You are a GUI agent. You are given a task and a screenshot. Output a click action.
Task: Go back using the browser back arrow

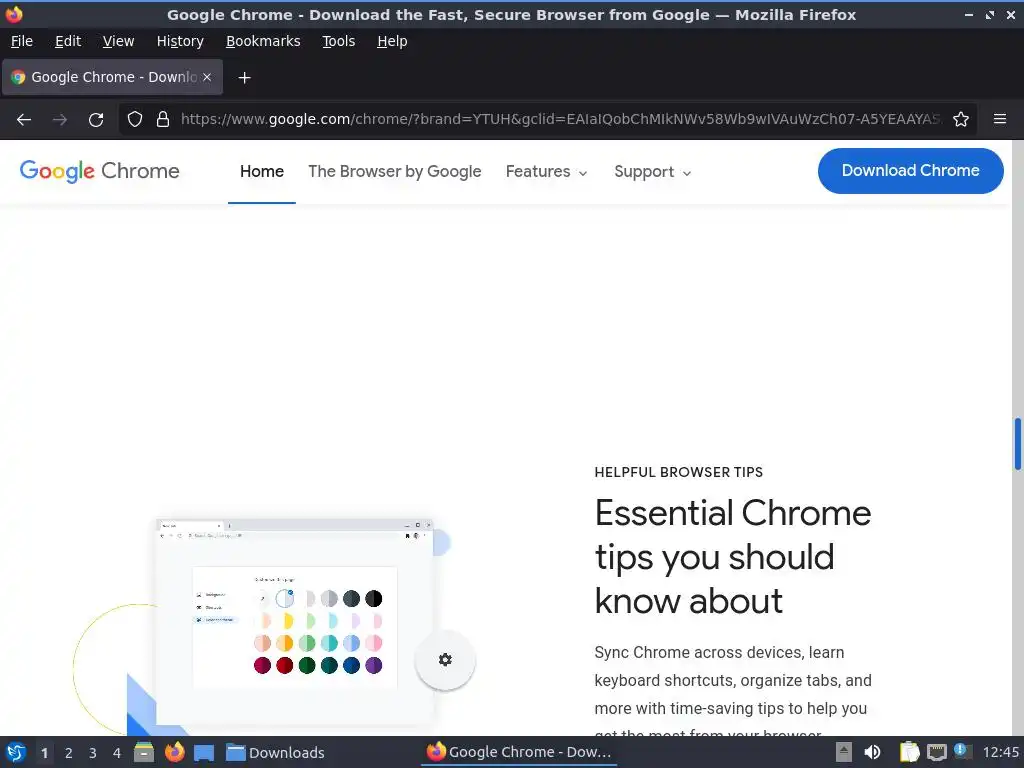point(24,120)
